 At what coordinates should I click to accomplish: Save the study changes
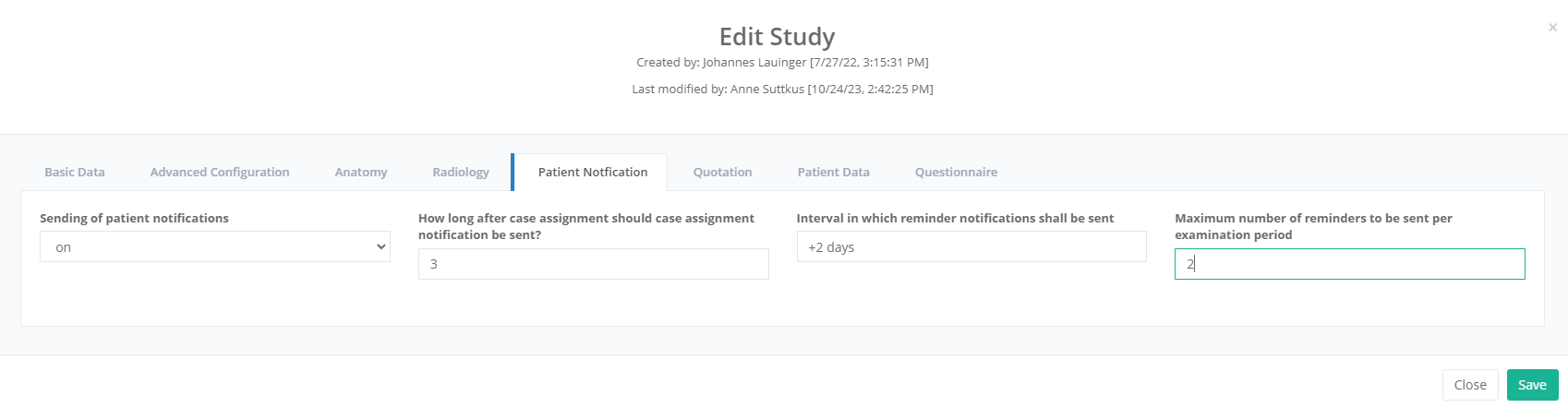(x=1532, y=385)
